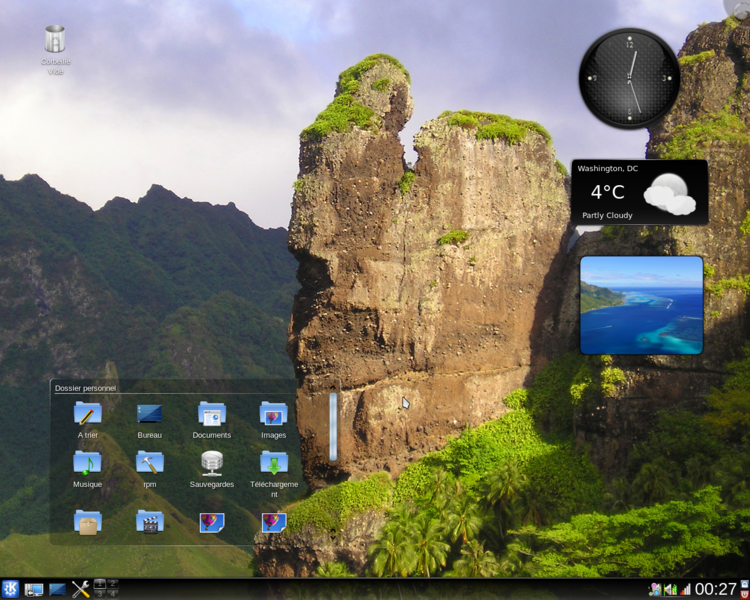Open the Documents folder
The height and width of the screenshot is (600, 750).
(x=211, y=413)
